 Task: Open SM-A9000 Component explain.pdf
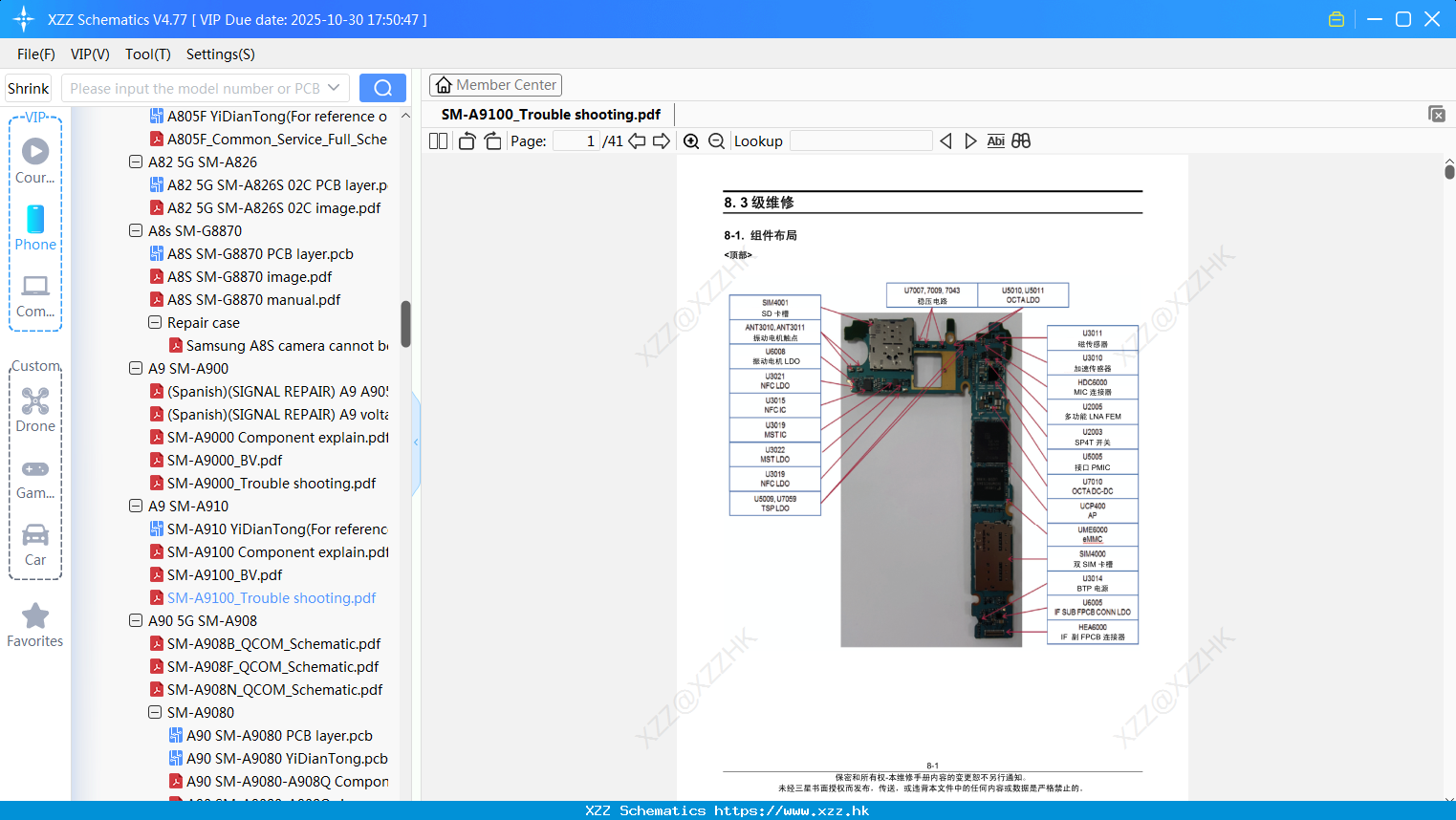[x=269, y=437]
